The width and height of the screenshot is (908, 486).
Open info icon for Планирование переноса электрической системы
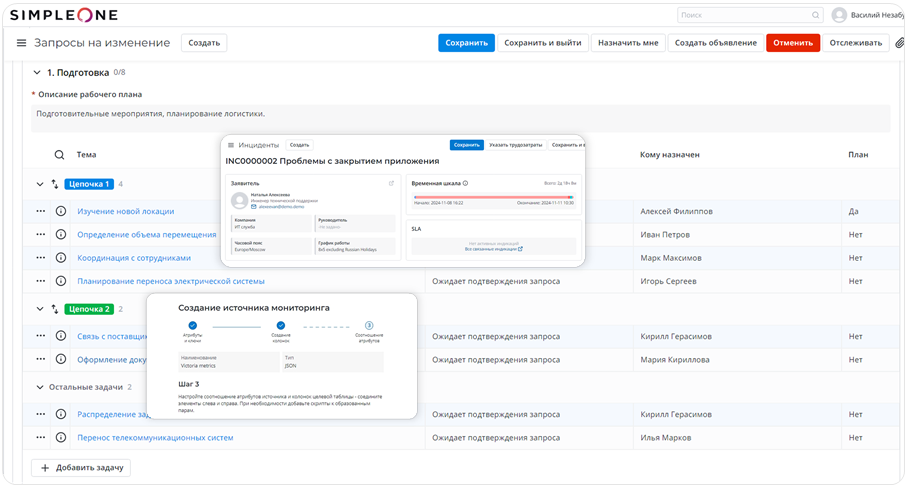pyautogui.click(x=61, y=281)
